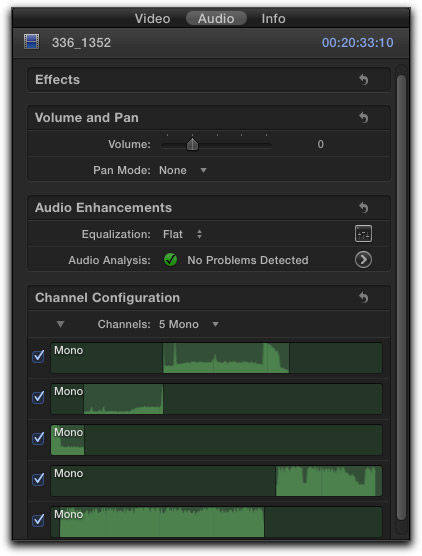This screenshot has height=556, width=422.
Task: Toggle the fifth Mono channel checkbox
Action: pyautogui.click(x=38, y=520)
